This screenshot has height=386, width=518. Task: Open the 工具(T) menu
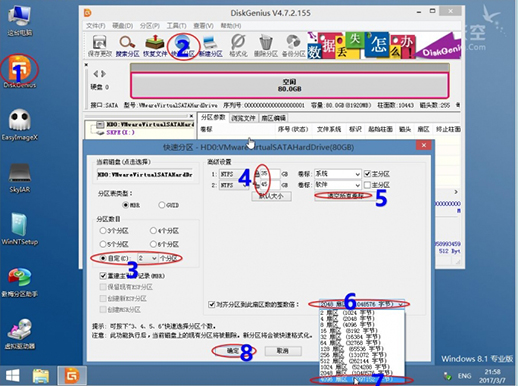click(176, 26)
